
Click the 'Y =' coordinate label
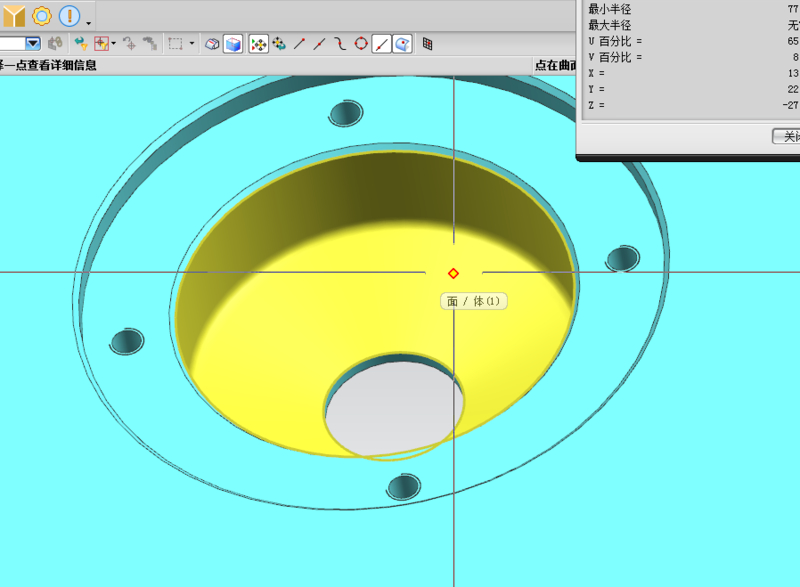pyautogui.click(x=596, y=89)
